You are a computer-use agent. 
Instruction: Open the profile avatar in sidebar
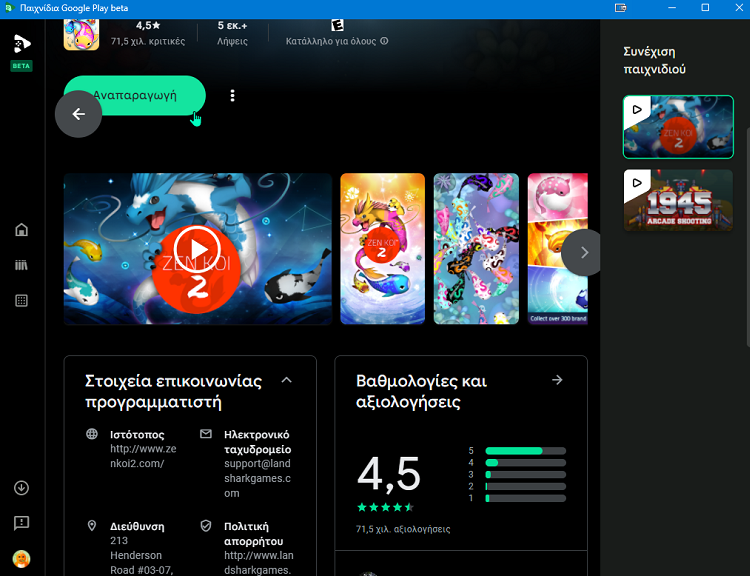(x=22, y=558)
